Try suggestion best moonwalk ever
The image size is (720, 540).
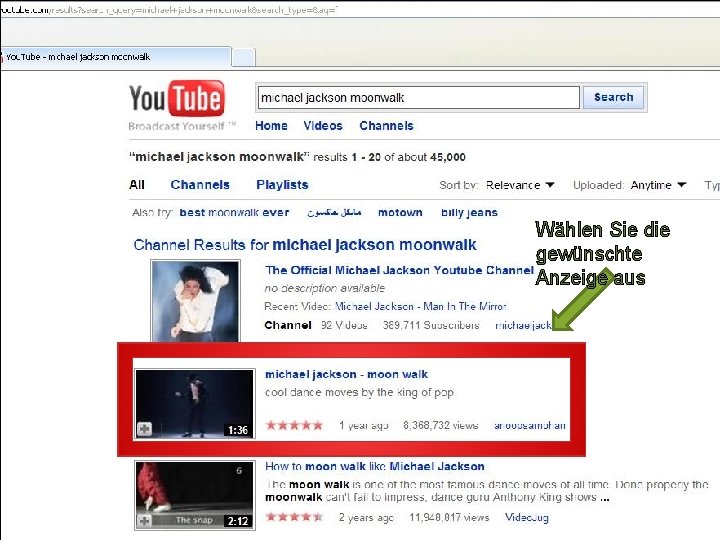(234, 213)
